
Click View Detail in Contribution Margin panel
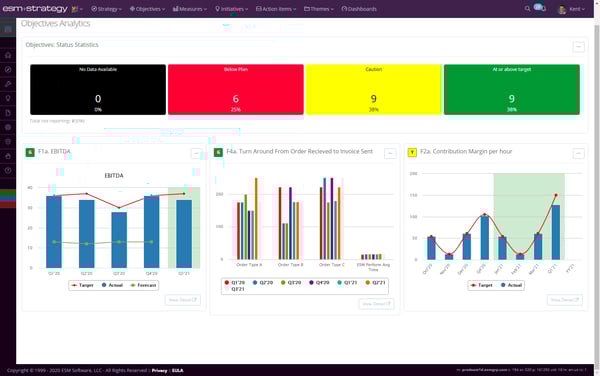pos(565,300)
